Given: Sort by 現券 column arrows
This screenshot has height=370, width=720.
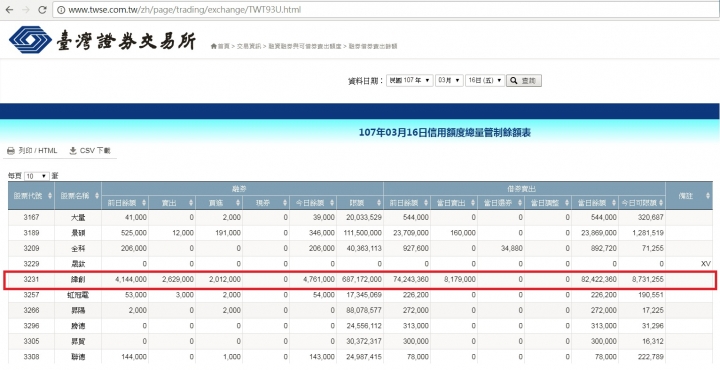Looking at the screenshot, I should [285, 203].
